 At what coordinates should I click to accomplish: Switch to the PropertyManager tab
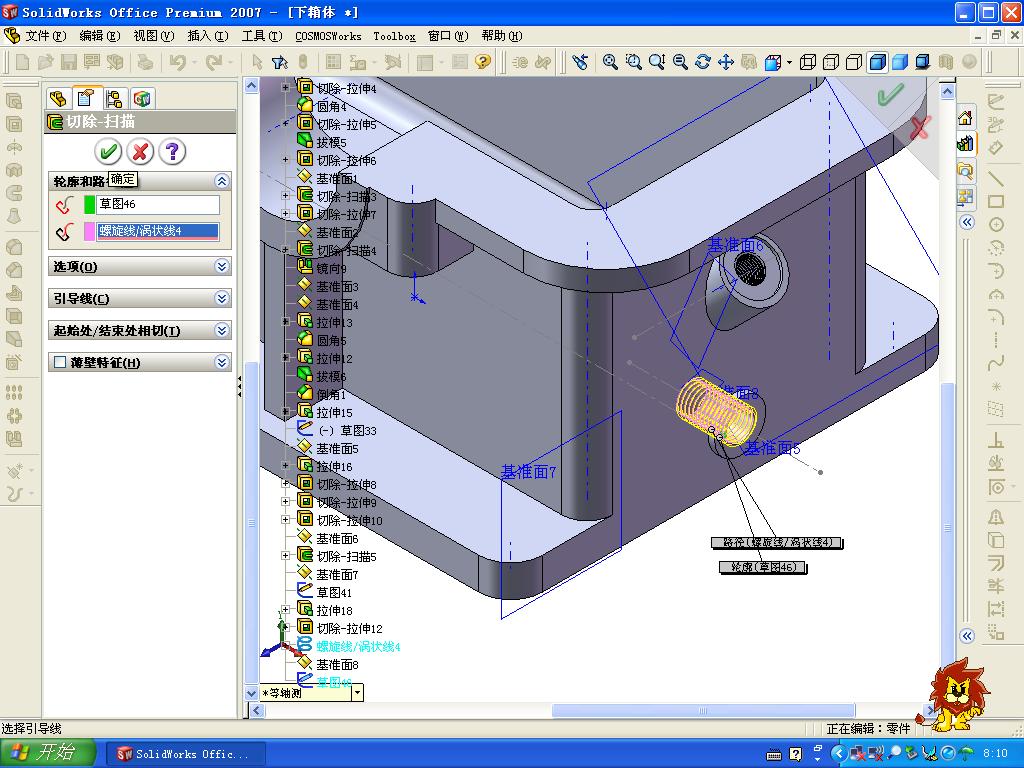point(86,98)
